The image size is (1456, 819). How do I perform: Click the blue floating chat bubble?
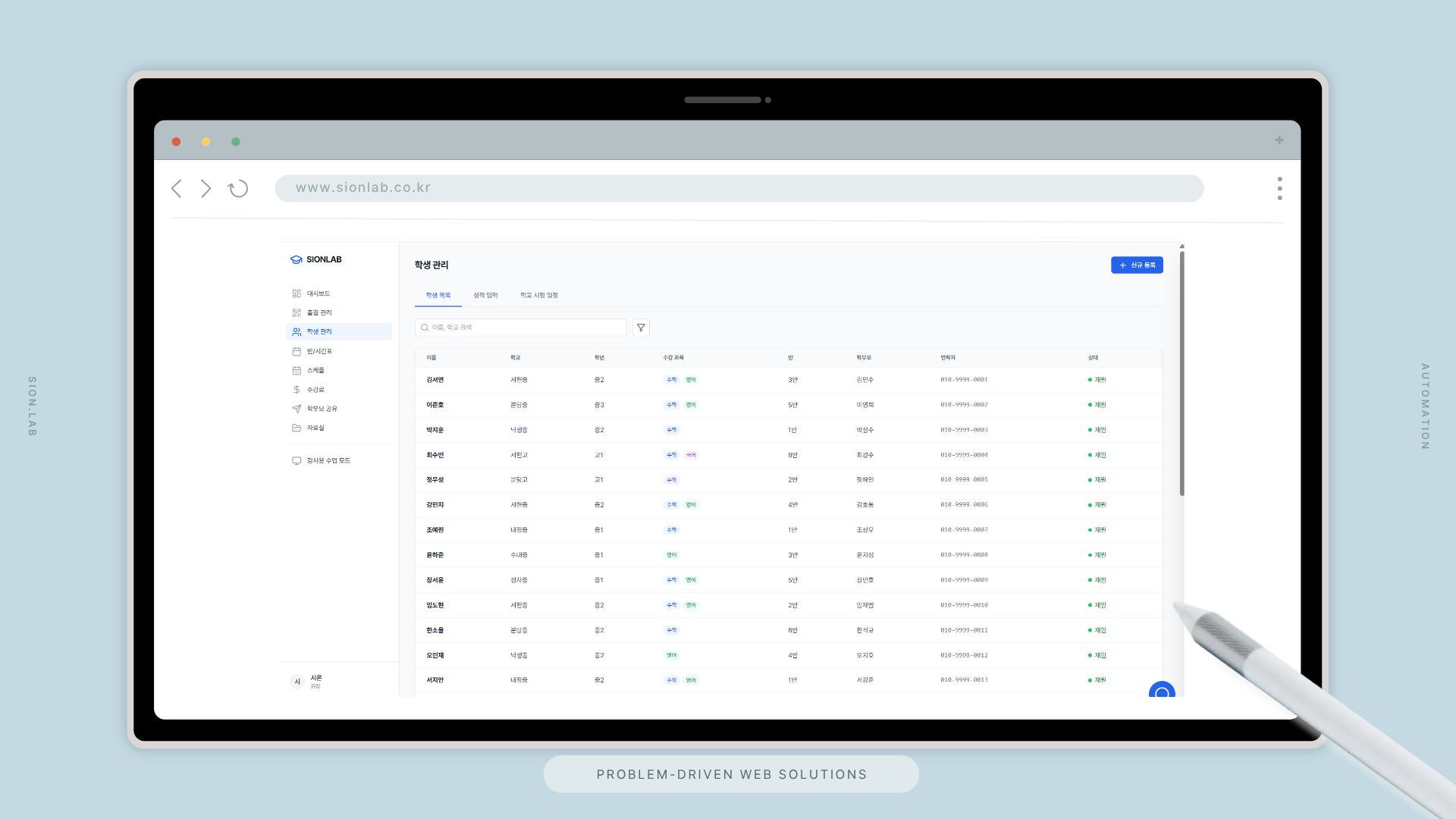point(1161,691)
